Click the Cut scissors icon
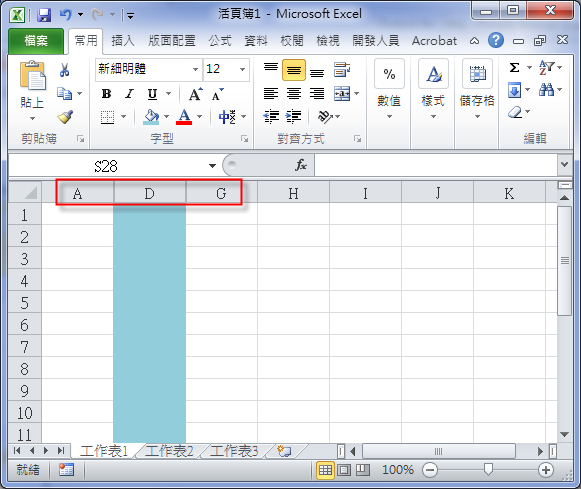 (64, 70)
